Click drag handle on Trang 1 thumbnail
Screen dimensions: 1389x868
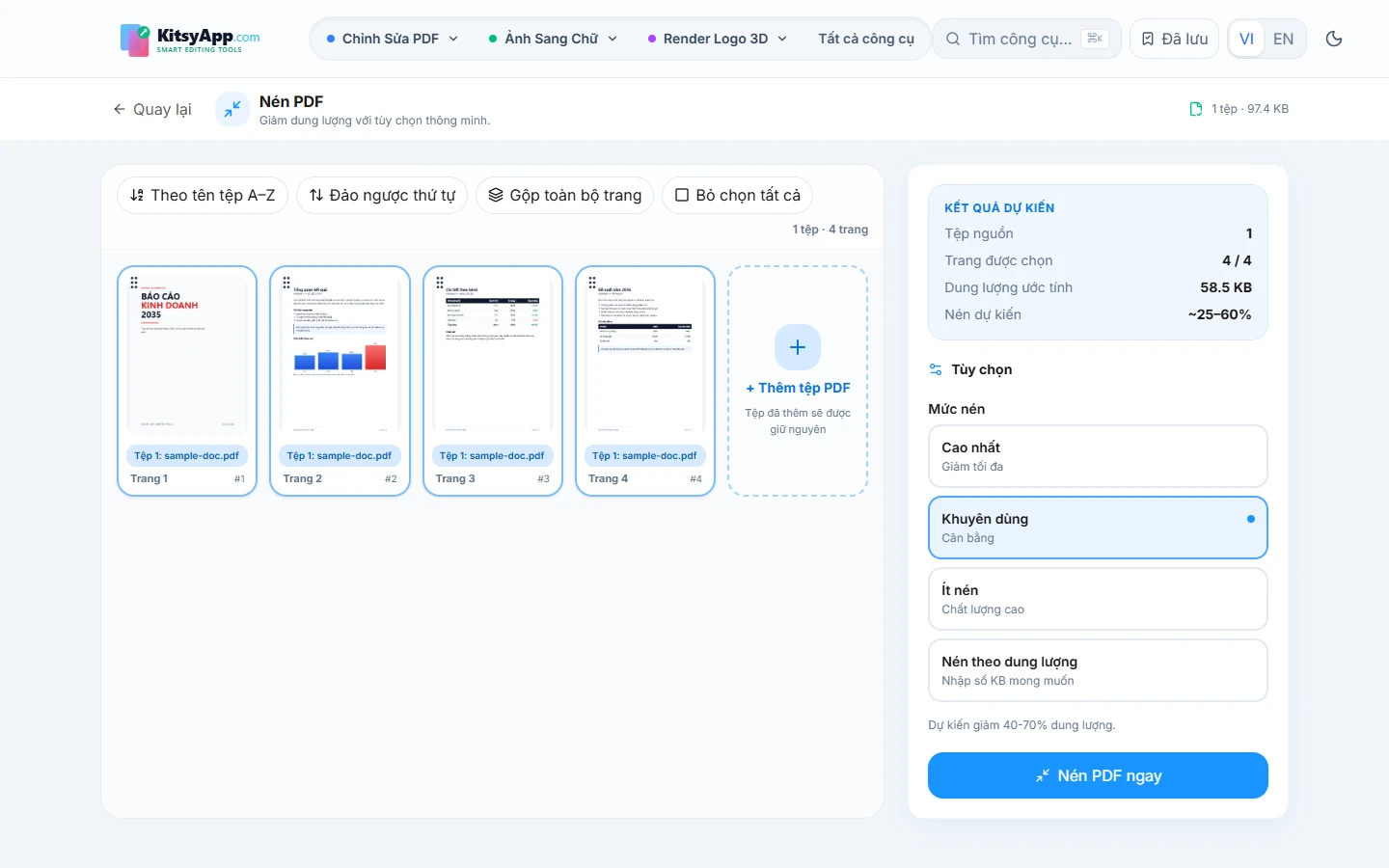tap(134, 283)
